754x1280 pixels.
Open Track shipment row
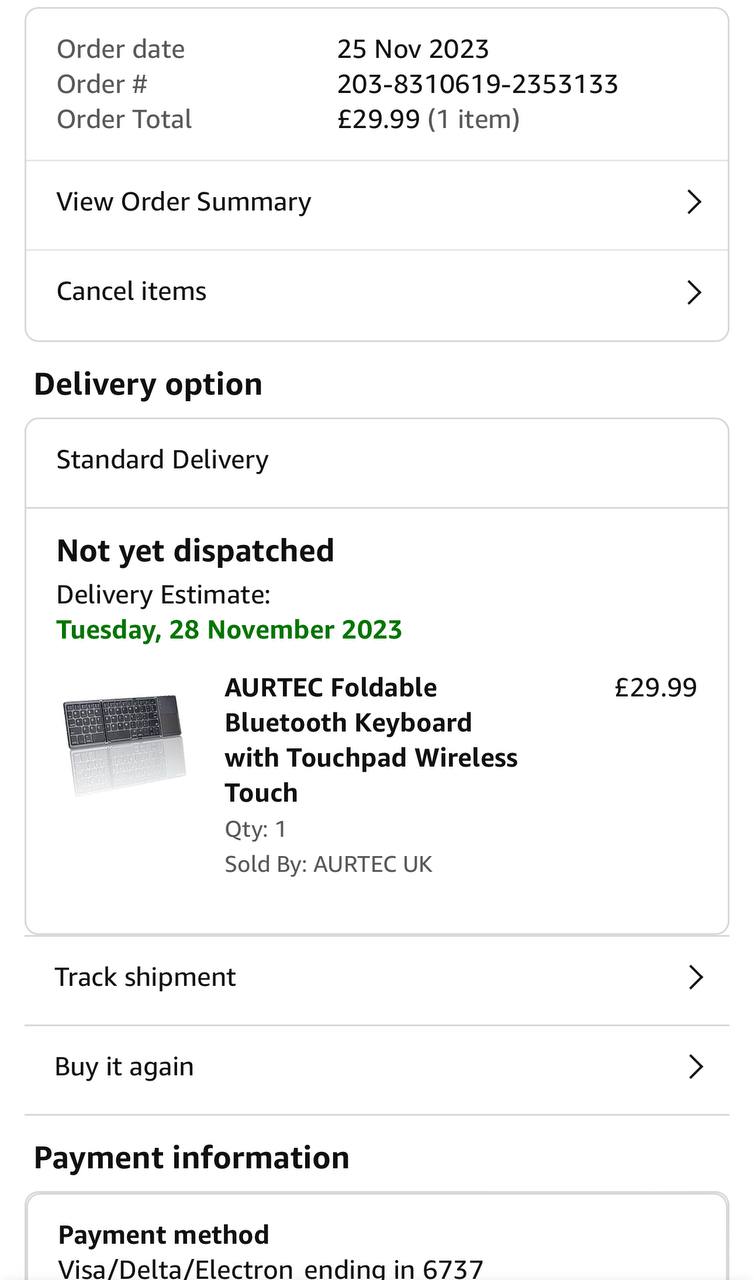[146, 977]
